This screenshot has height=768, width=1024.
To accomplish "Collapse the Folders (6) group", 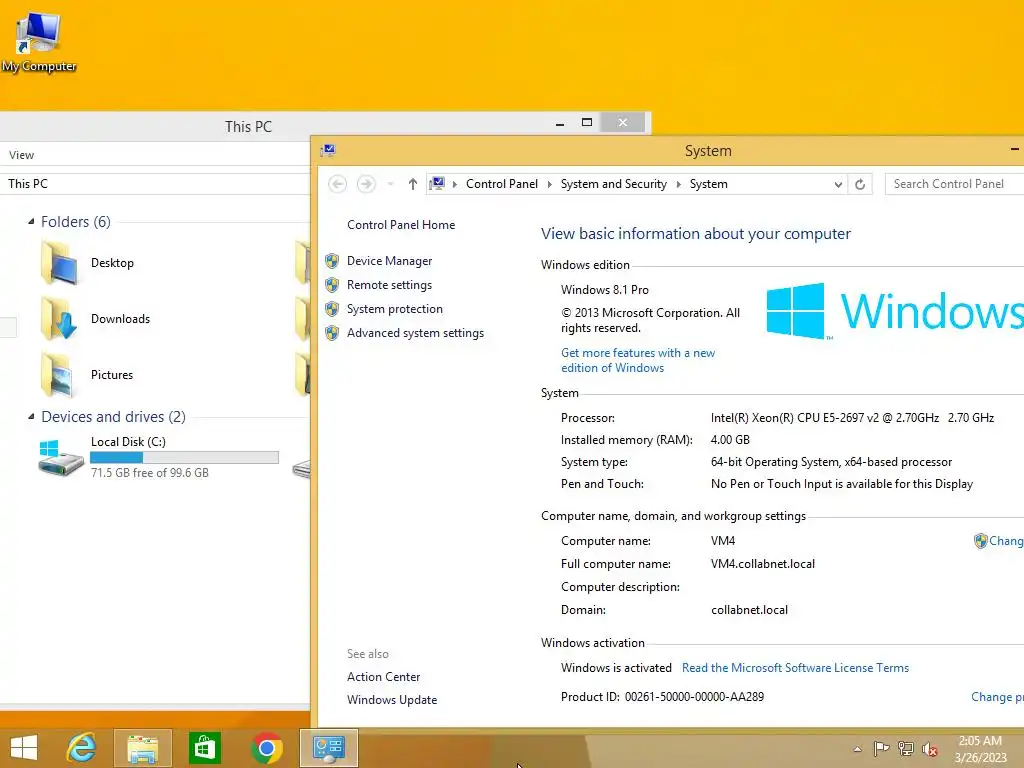I will coord(31,221).
